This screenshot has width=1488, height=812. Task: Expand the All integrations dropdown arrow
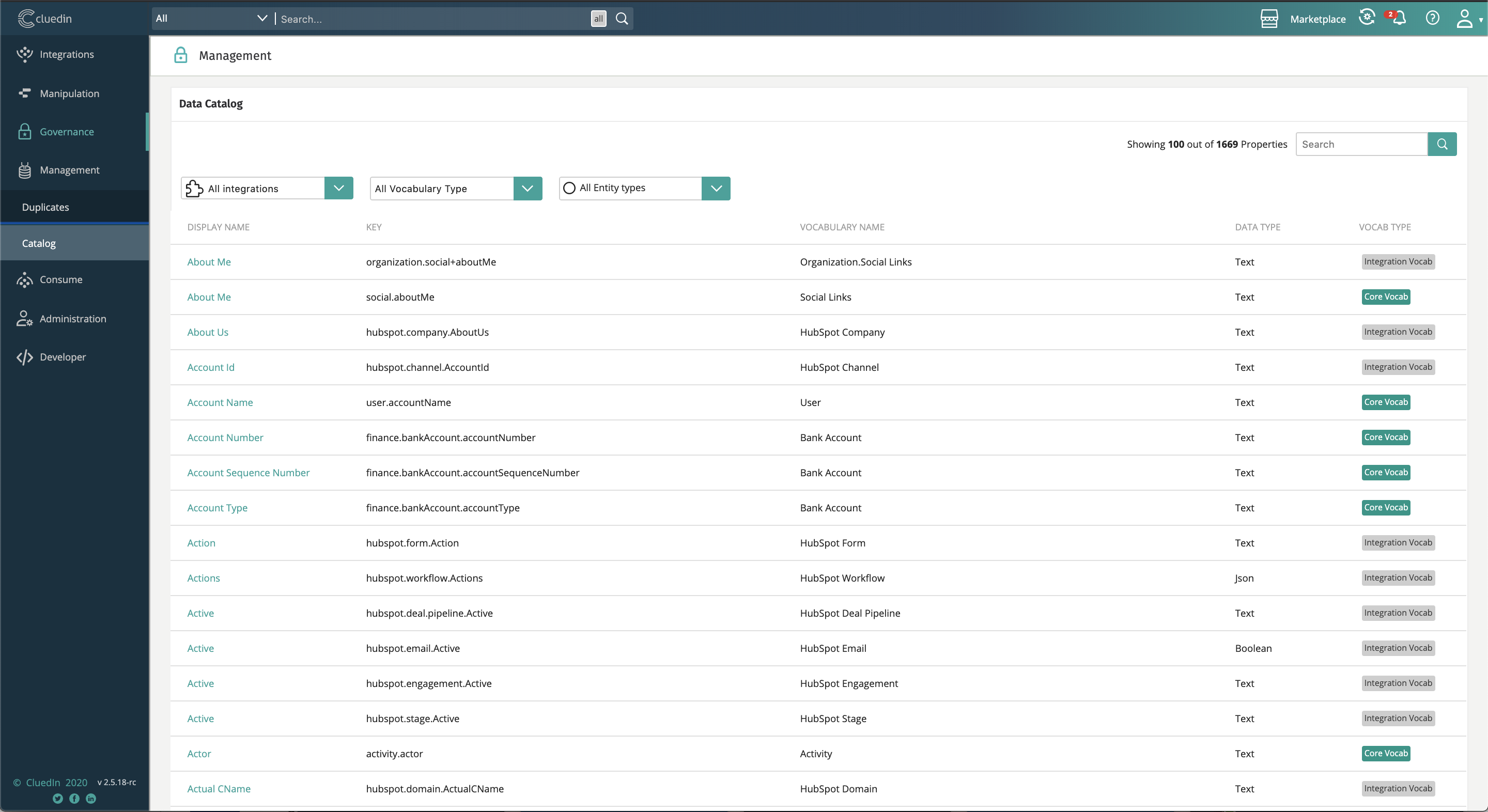tap(338, 188)
